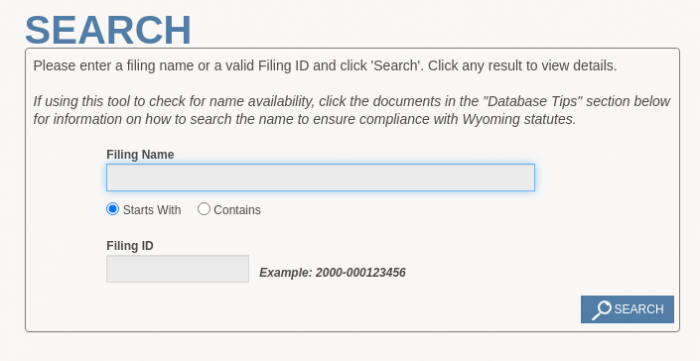Click the magnifying glass icon on Search button
Image resolution: width=700 pixels, height=361 pixels.
(x=601, y=310)
